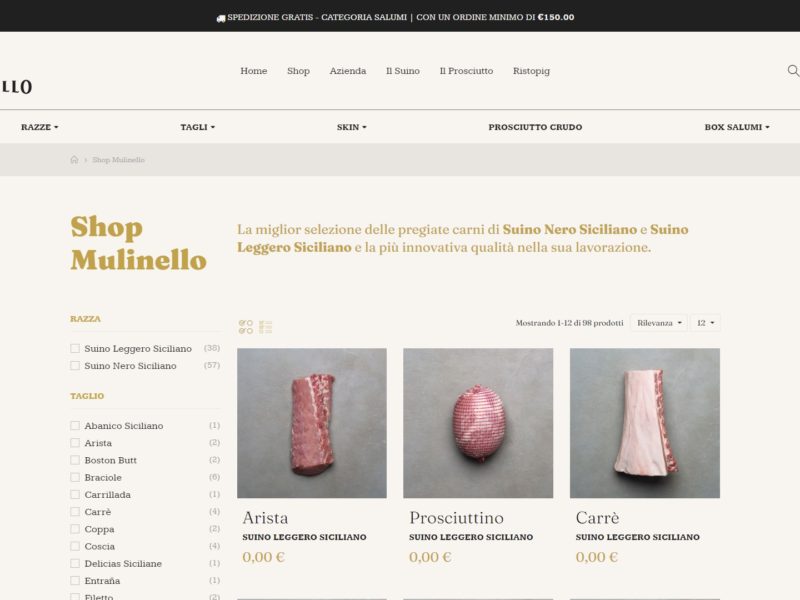The height and width of the screenshot is (600, 800).
Task: Tick the Coppa checkbox
Action: (75, 529)
